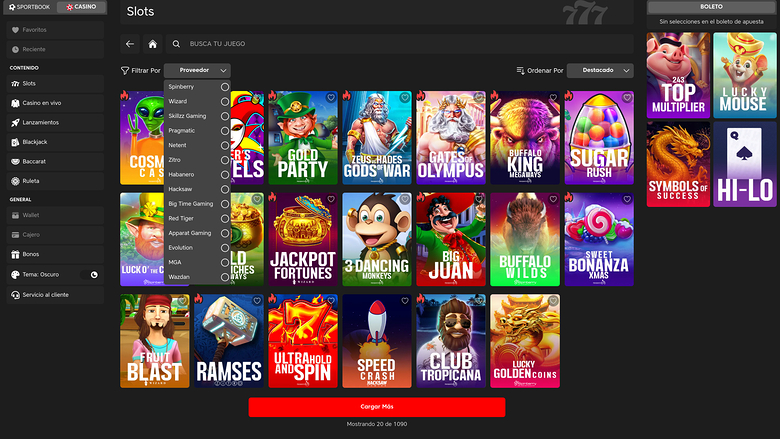The image size is (780, 439).
Task: Click heart icon on Gates of Olympus
Action: (x=478, y=98)
